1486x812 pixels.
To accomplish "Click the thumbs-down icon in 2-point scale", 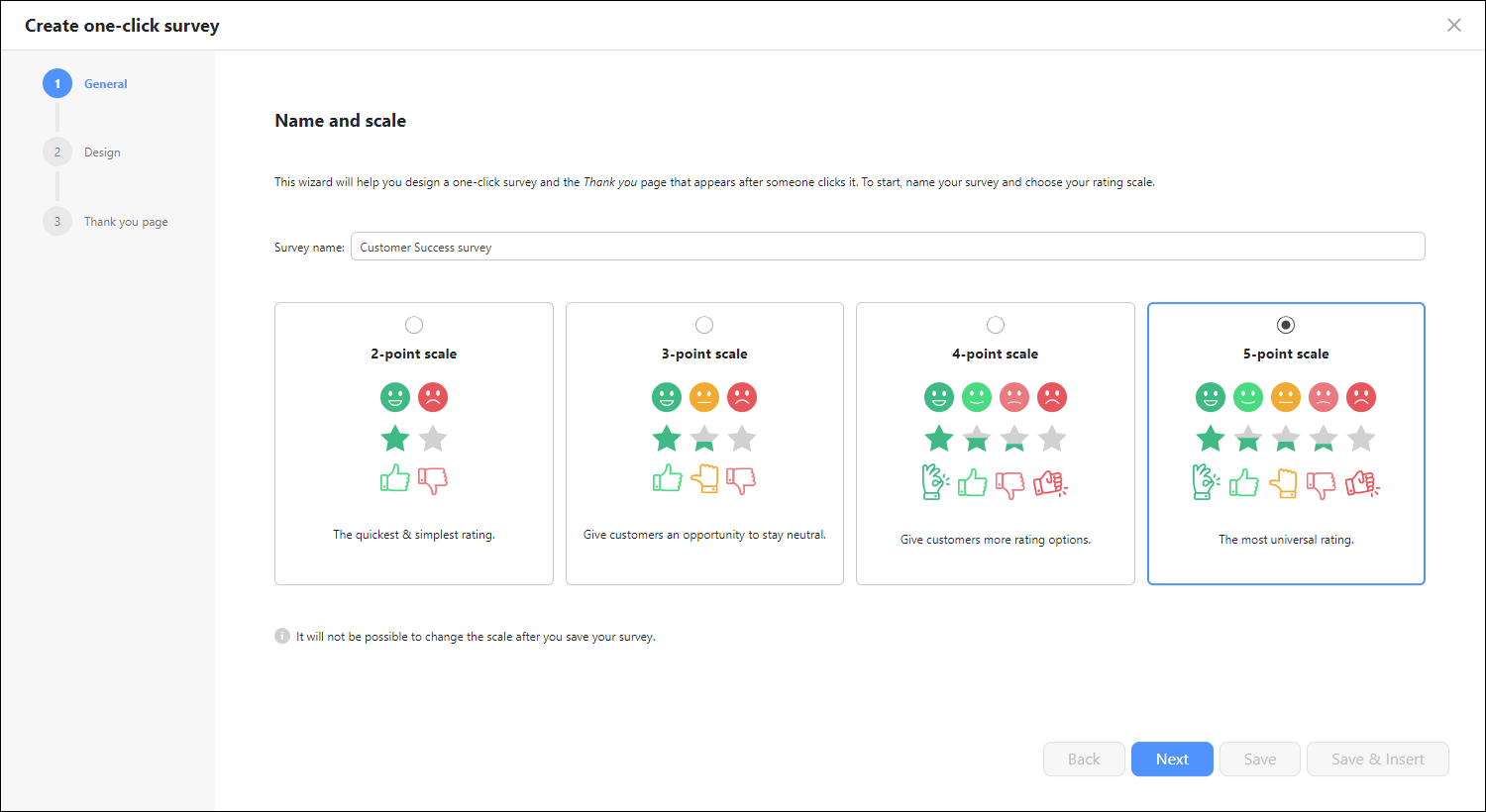I will pyautogui.click(x=433, y=480).
